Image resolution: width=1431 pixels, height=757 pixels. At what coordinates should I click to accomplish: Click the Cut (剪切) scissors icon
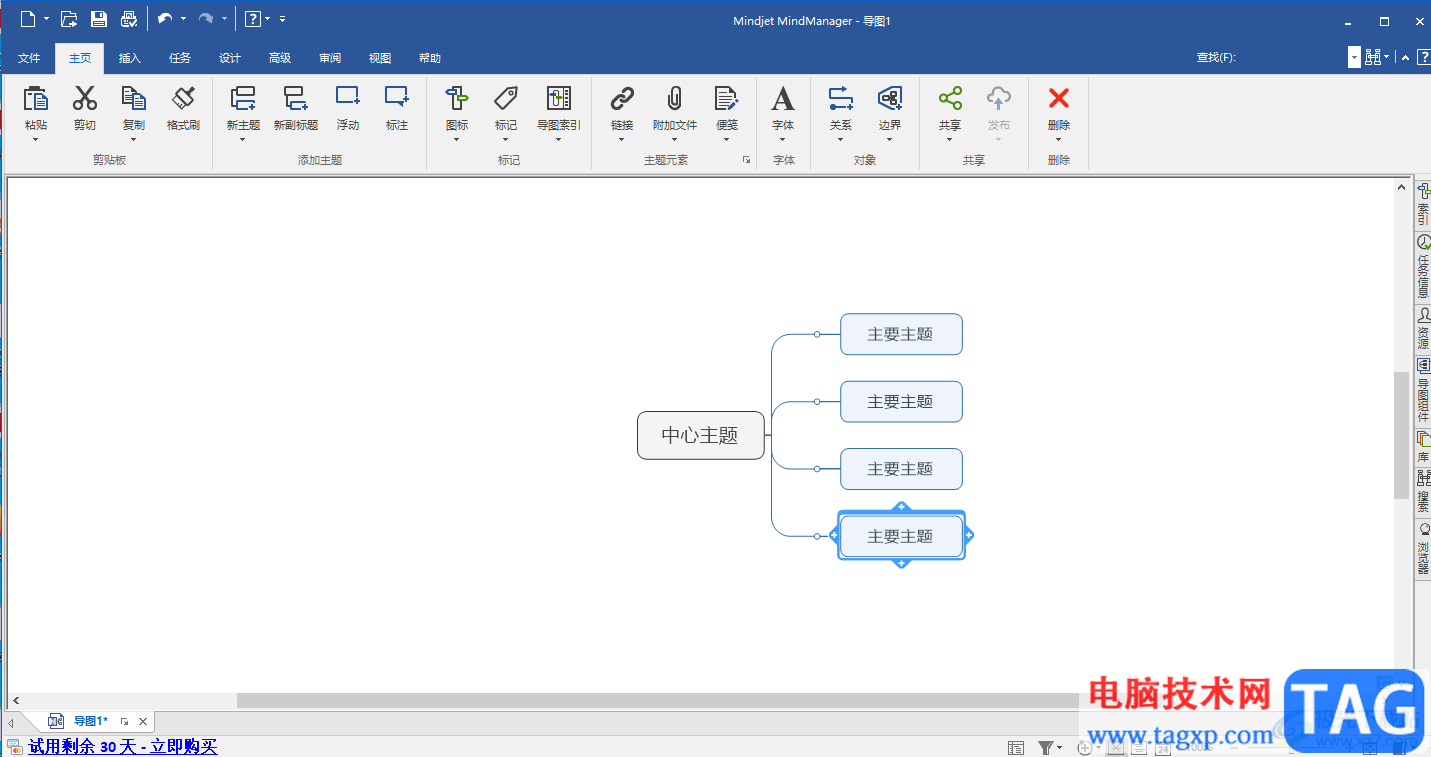pos(85,98)
